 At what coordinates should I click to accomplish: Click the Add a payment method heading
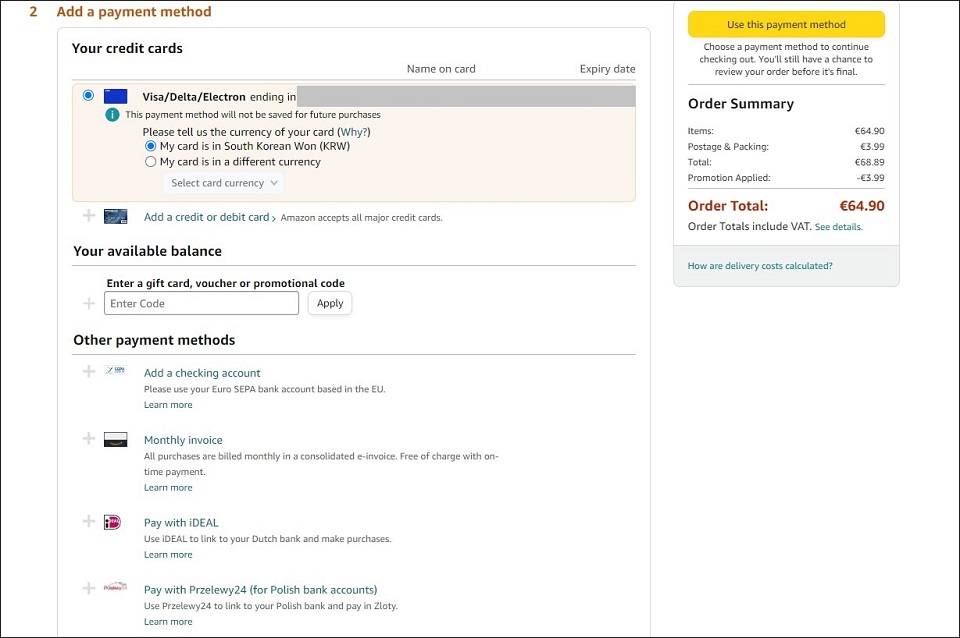pyautogui.click(x=134, y=12)
